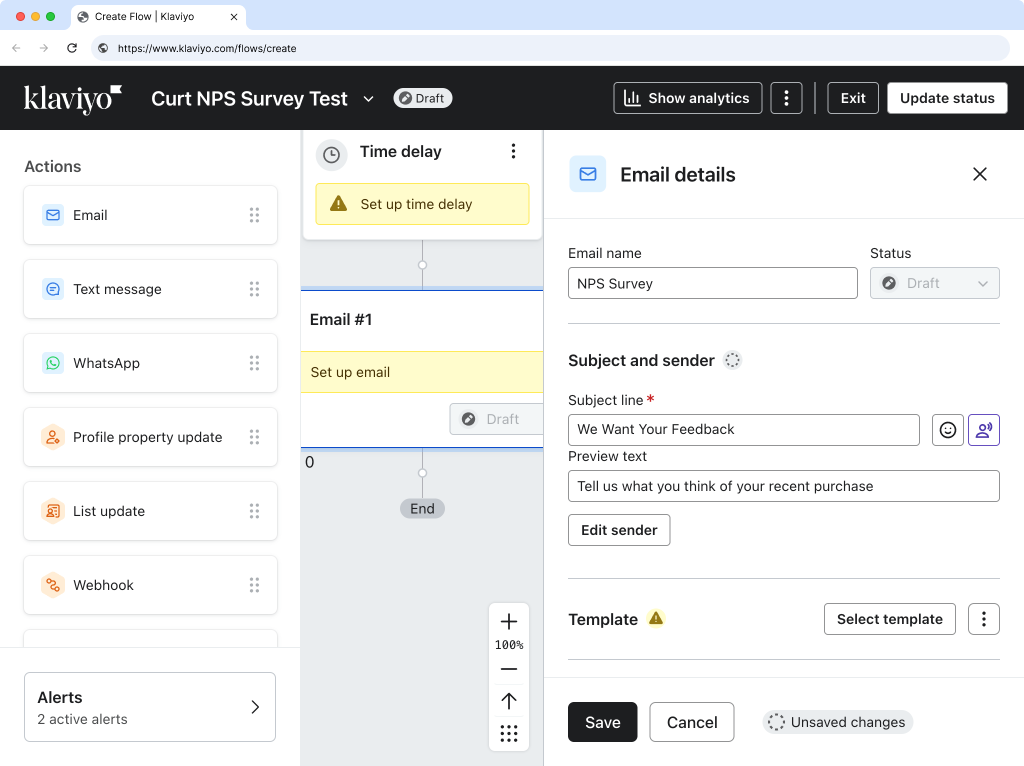
Task: Click the zoom out minus control
Action: (509, 669)
